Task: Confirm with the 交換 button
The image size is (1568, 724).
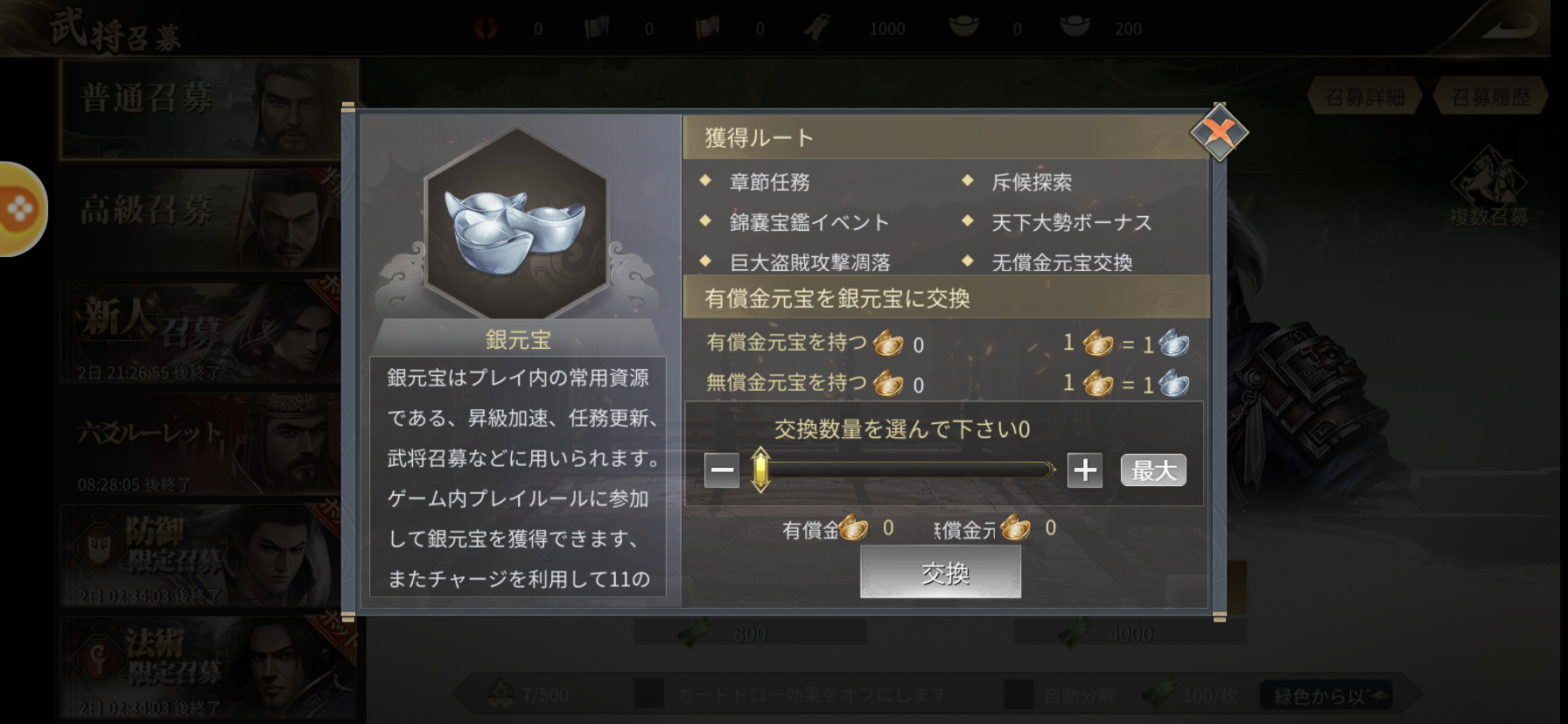Action: click(941, 573)
